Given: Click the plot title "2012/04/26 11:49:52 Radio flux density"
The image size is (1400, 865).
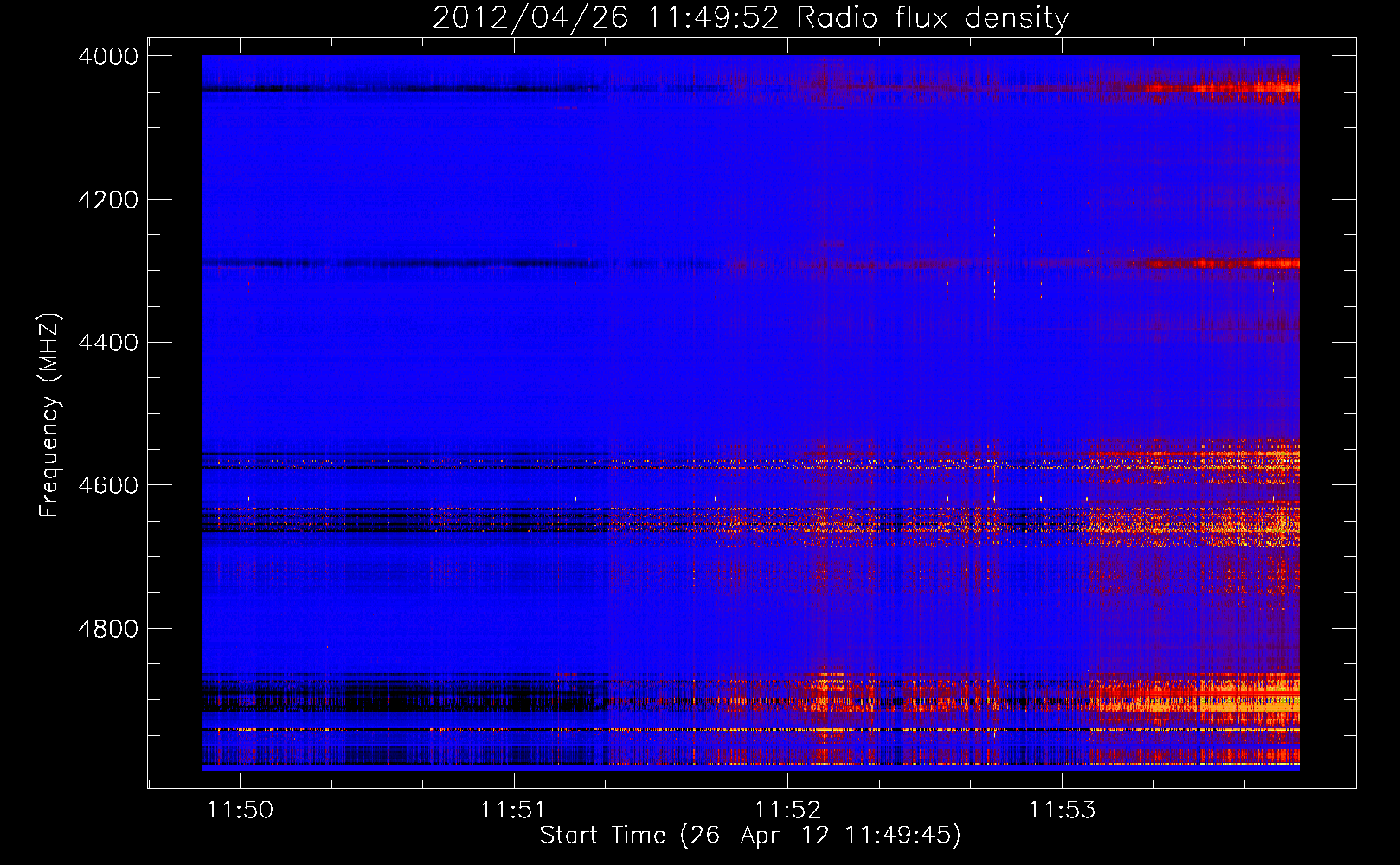Looking at the screenshot, I should point(750,18).
